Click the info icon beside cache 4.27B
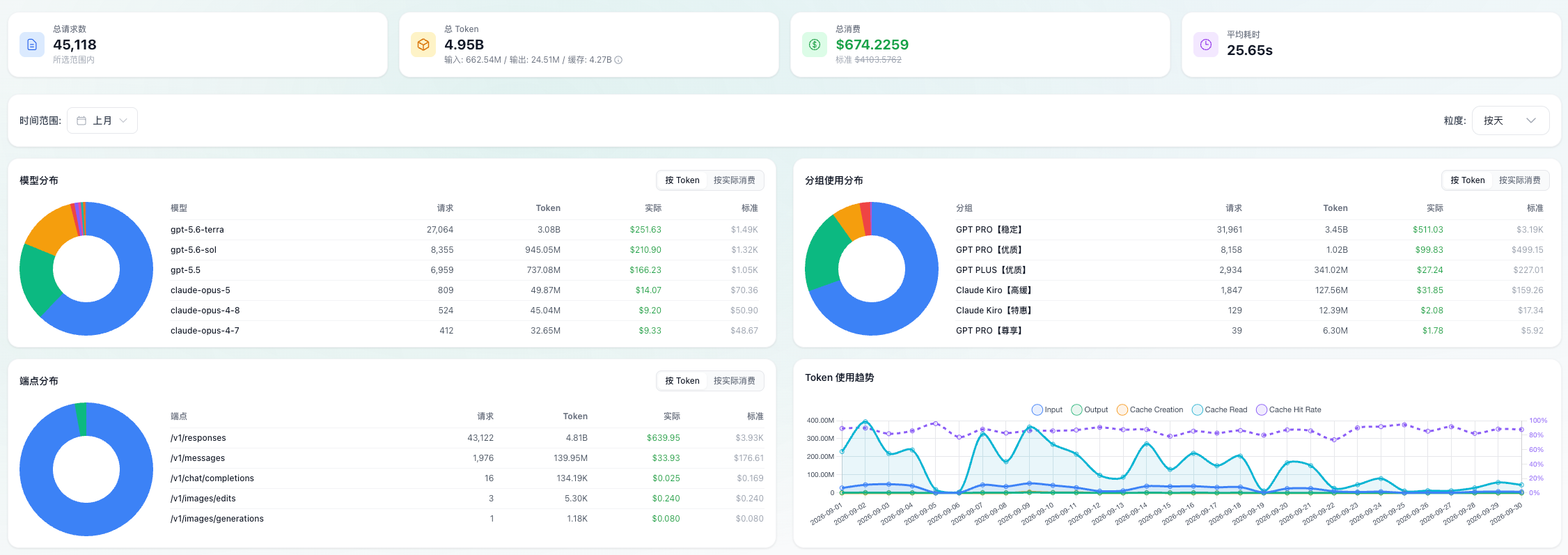The width and height of the screenshot is (1568, 555). 618,60
